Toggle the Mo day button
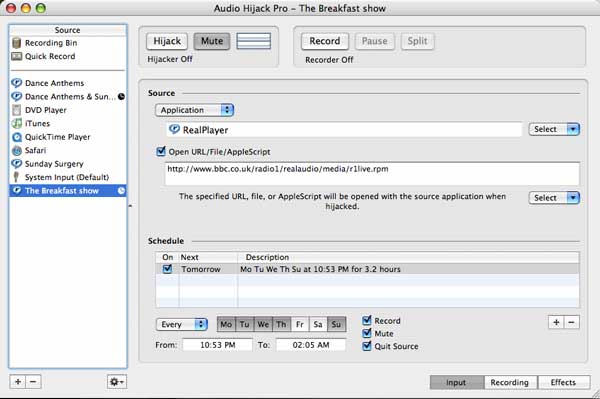The image size is (600, 399). (226, 324)
